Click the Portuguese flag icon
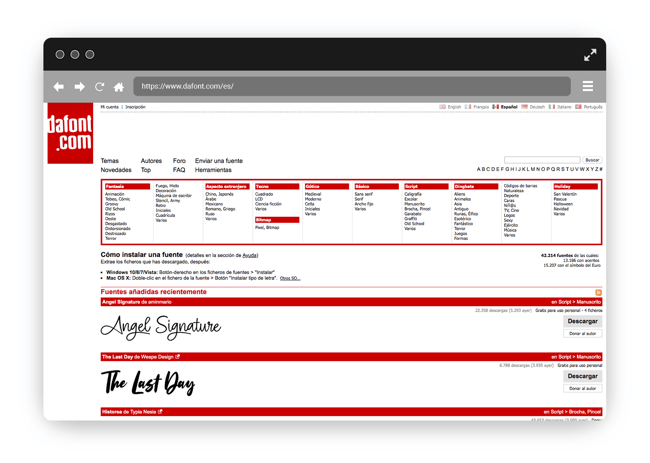Image resolution: width=650 pixels, height=463 pixels. tap(578, 107)
